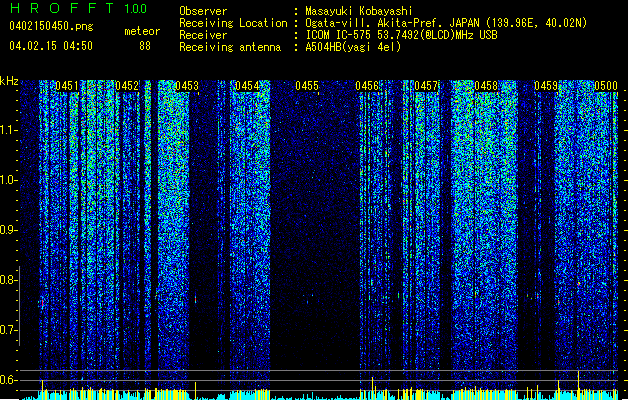Click the meteor count 88
Viewport: 629px width, 400px height.
point(145,46)
